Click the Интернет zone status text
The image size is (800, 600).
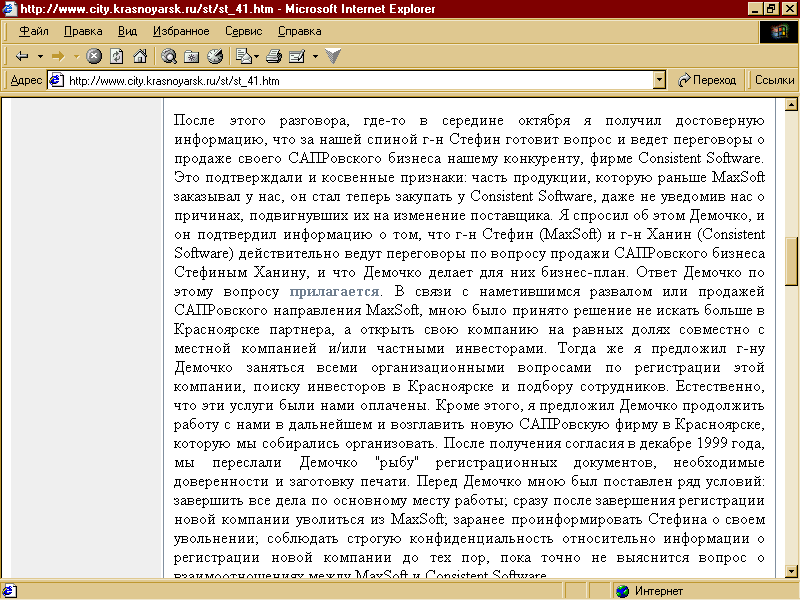coord(659,591)
